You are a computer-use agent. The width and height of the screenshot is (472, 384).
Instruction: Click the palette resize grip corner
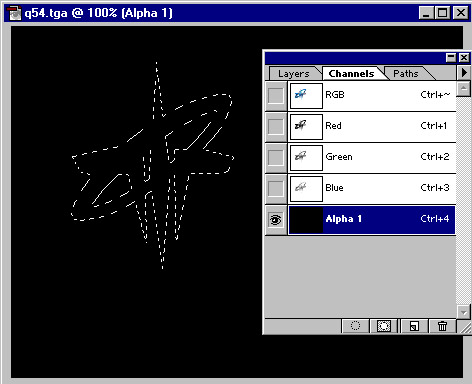(464, 326)
